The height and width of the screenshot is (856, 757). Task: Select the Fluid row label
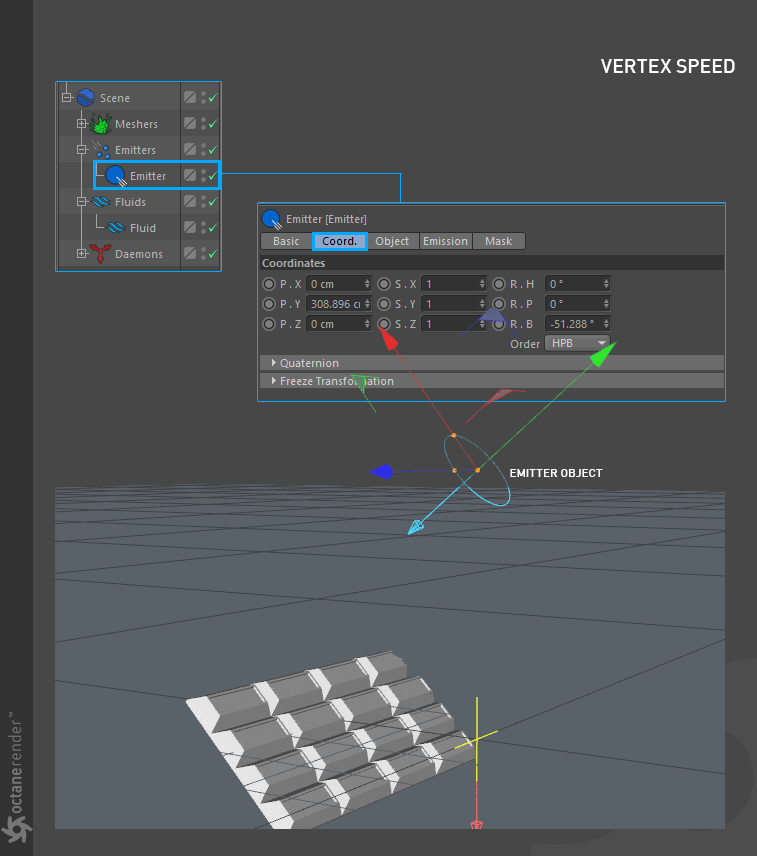tap(143, 228)
